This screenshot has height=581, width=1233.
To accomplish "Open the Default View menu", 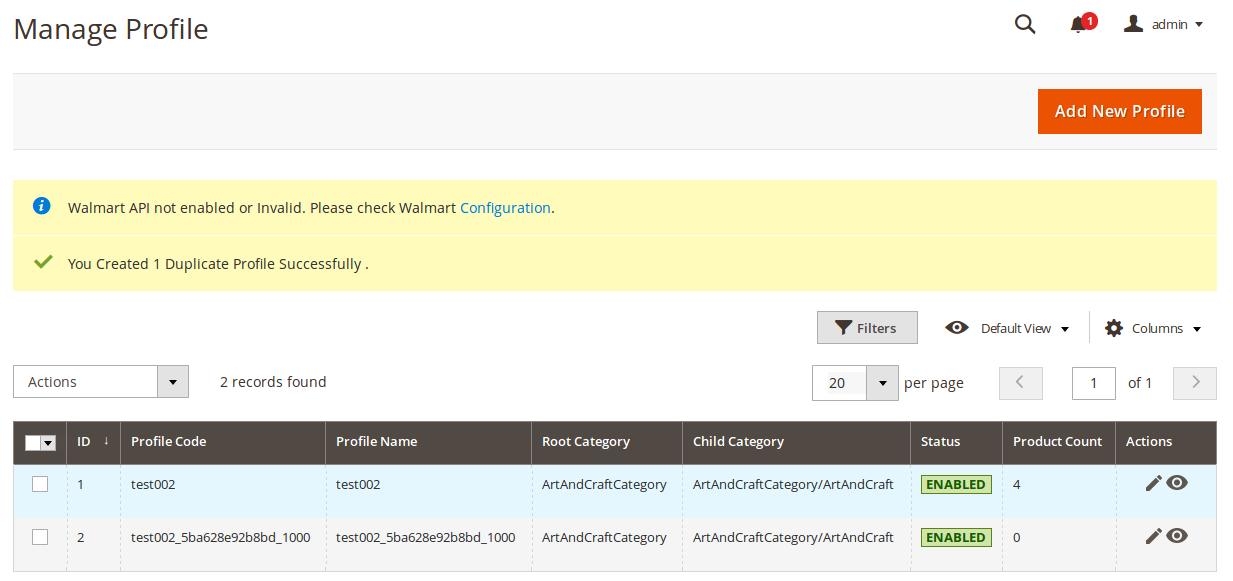I will pyautogui.click(x=1007, y=328).
